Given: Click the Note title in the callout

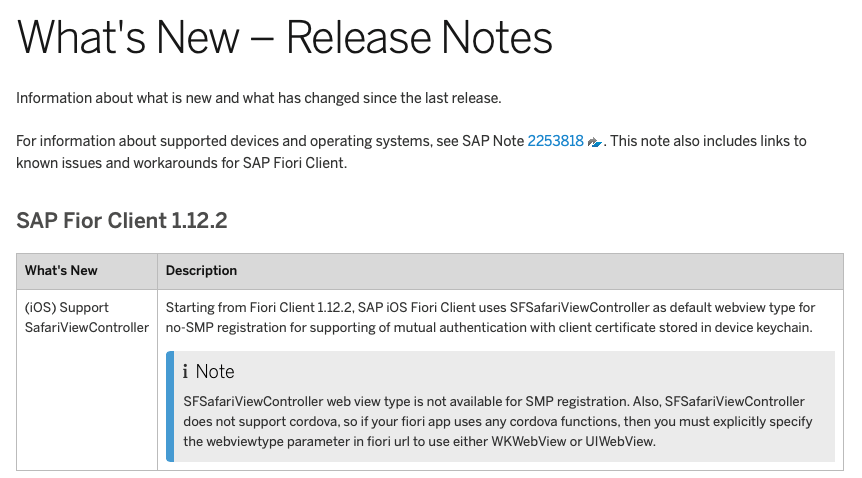Looking at the screenshot, I should (215, 372).
